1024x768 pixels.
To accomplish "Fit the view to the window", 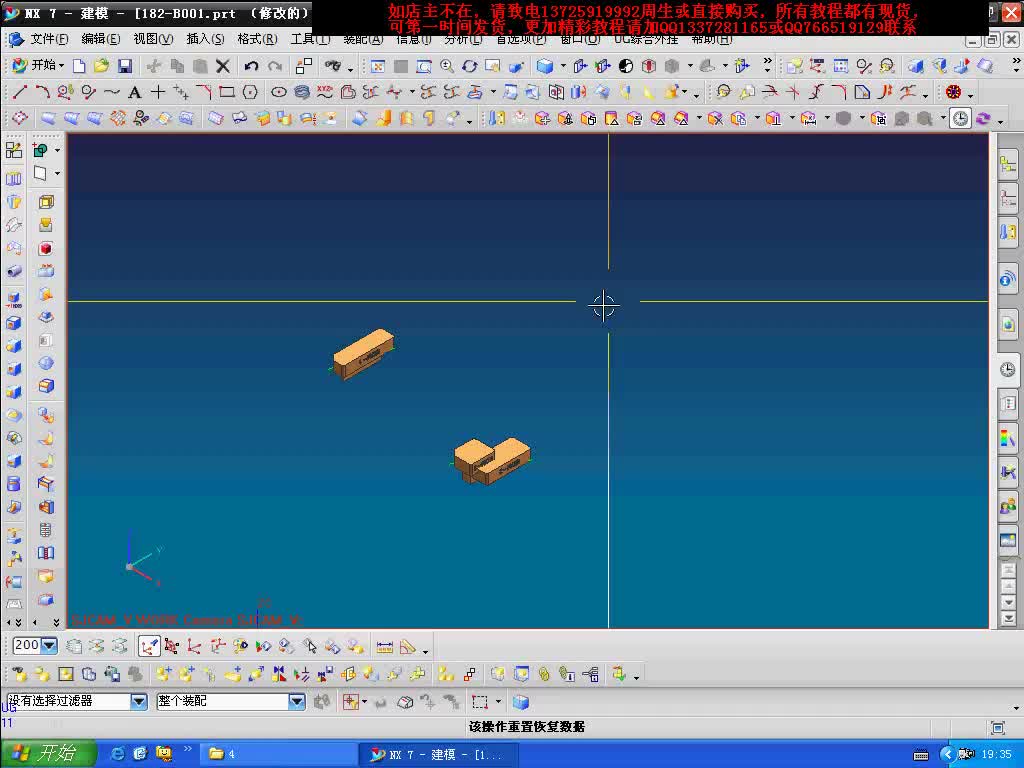I will (x=377, y=66).
